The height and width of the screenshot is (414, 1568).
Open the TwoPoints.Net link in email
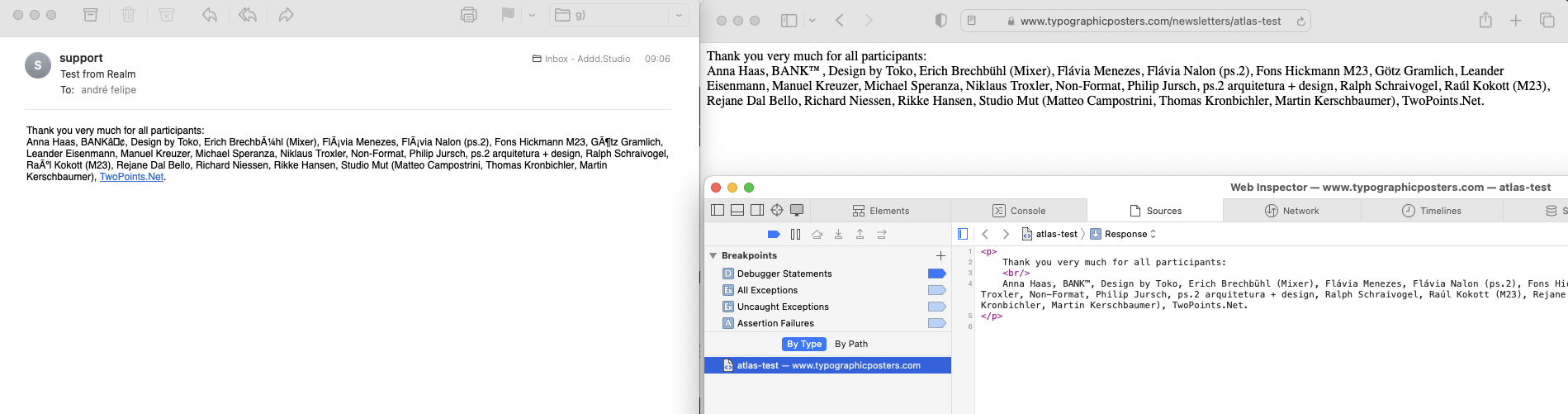point(131,177)
